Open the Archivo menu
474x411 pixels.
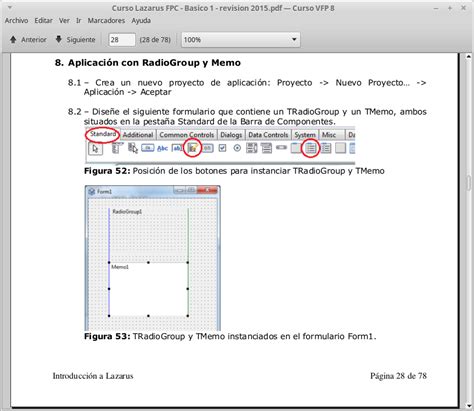(x=16, y=21)
